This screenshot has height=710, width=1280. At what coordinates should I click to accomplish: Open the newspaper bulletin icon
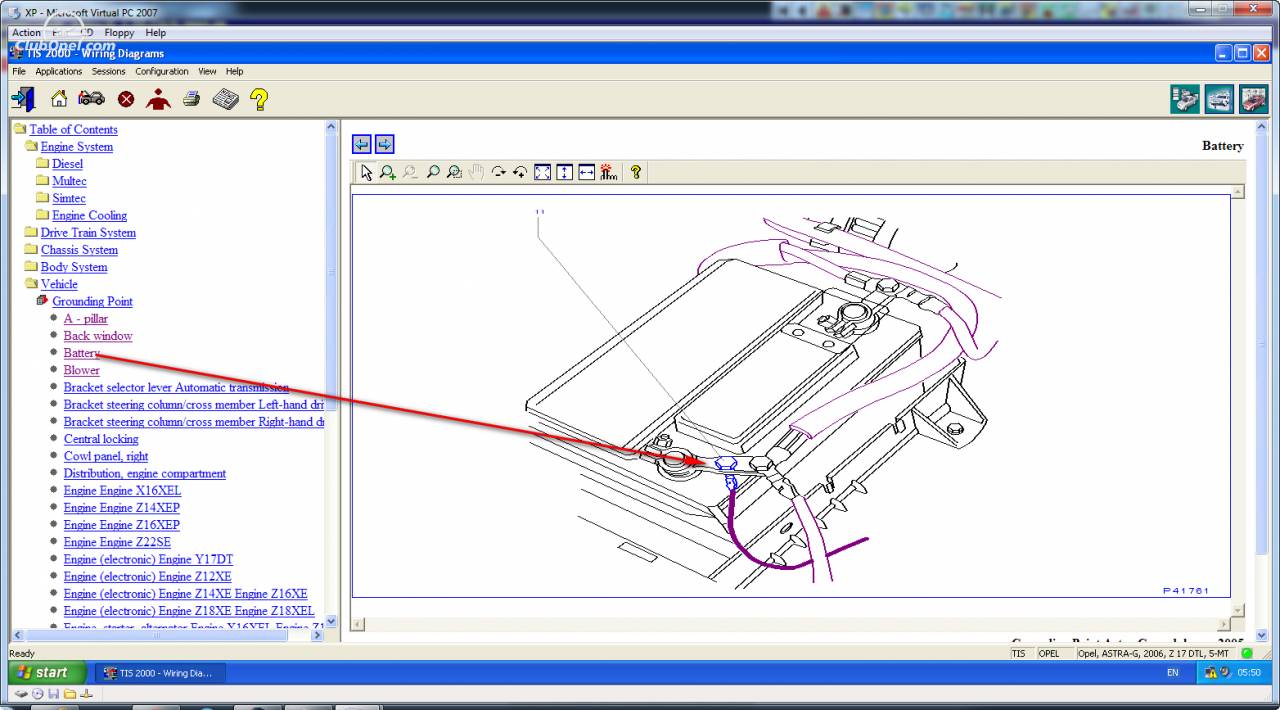click(226, 98)
